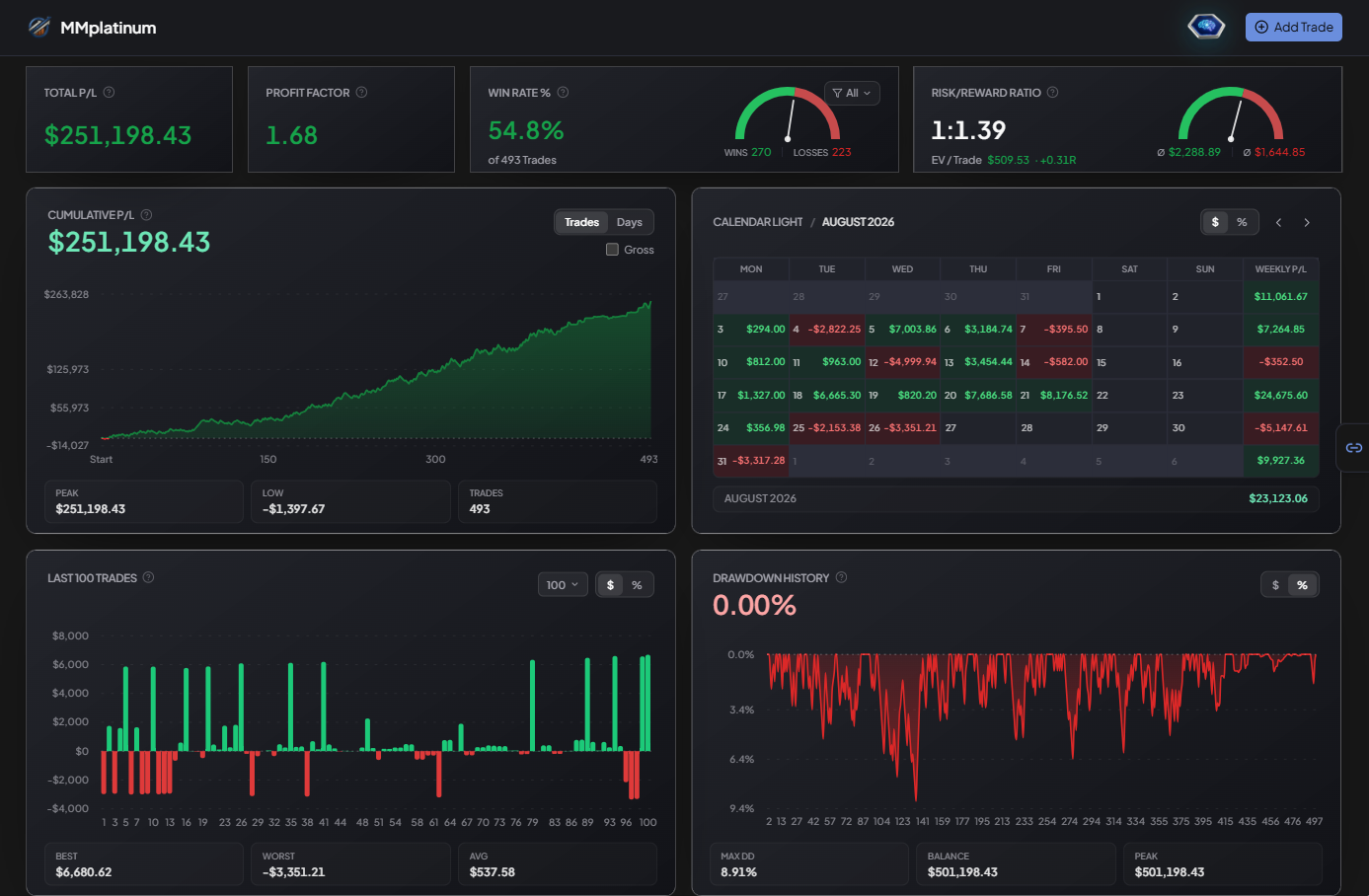Click the Low value -$1,397.67
This screenshot has height=896, width=1369.
(x=293, y=509)
